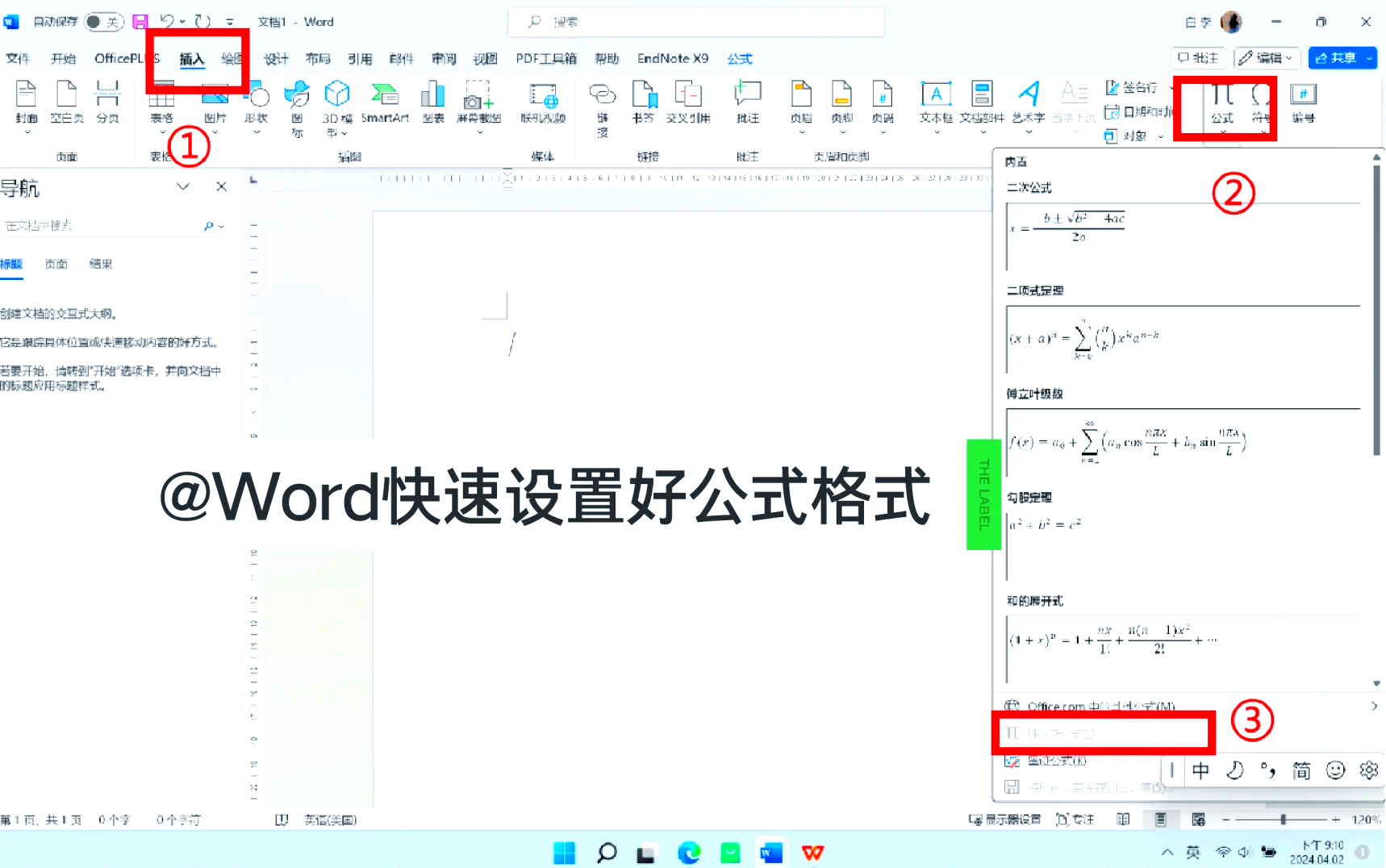The image size is (1386, 868).
Task: Click the 书签 bookmark icon
Action: pos(643,102)
